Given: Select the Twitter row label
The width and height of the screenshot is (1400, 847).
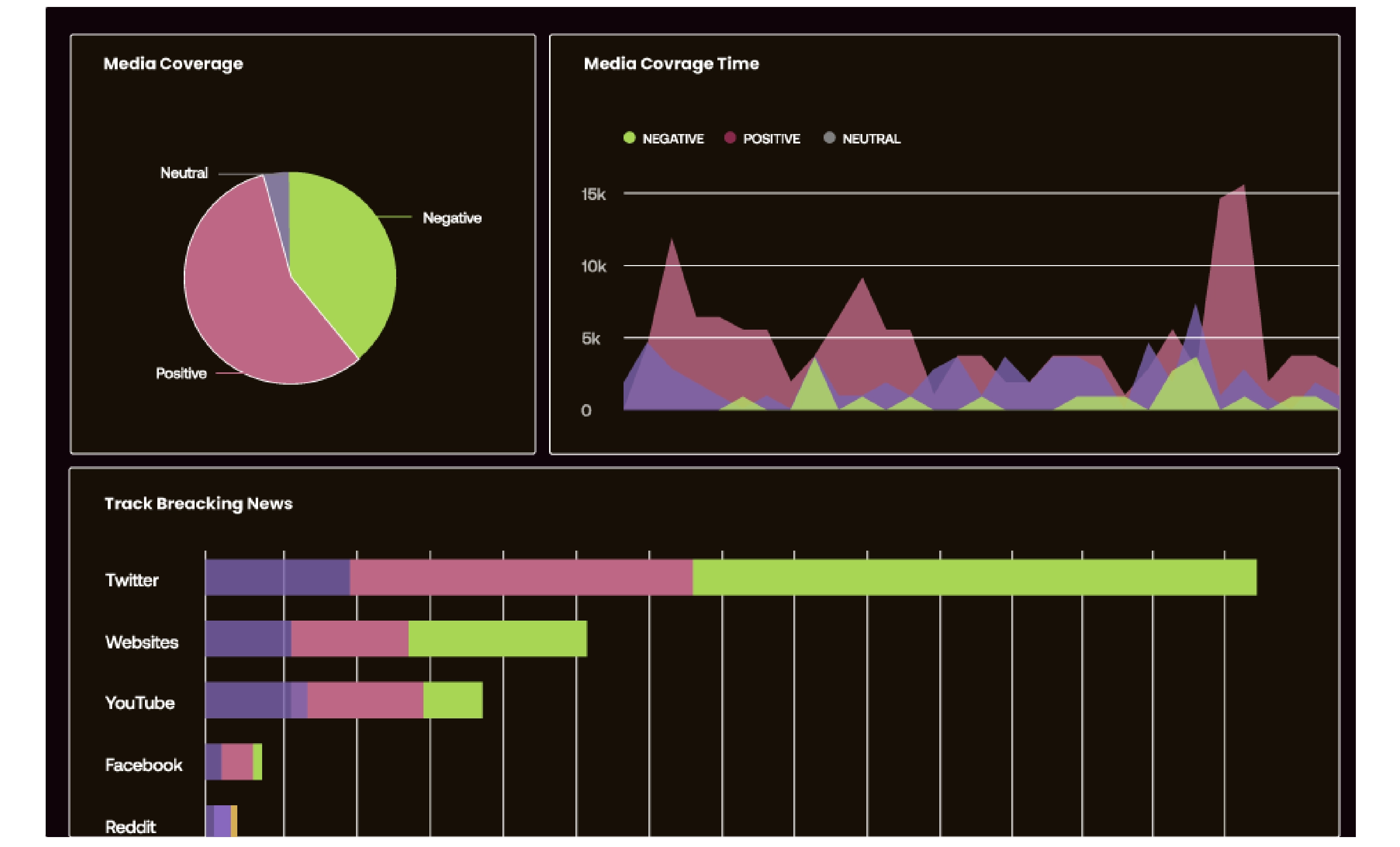Looking at the screenshot, I should pyautogui.click(x=132, y=580).
